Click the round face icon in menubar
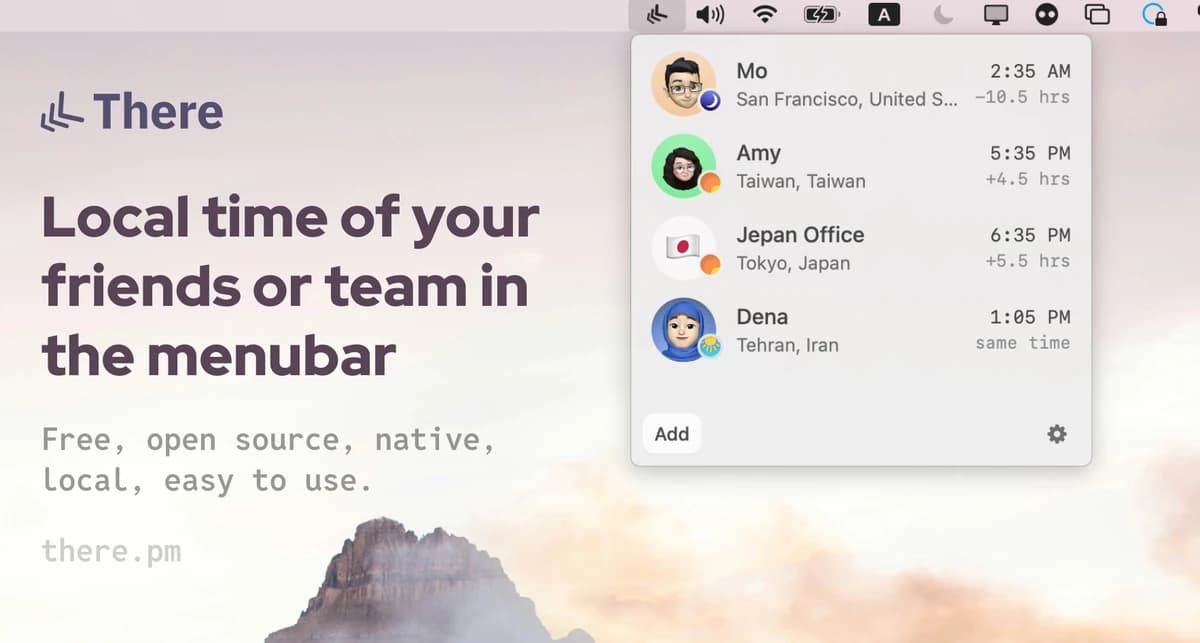1200x643 pixels. pos(1047,15)
